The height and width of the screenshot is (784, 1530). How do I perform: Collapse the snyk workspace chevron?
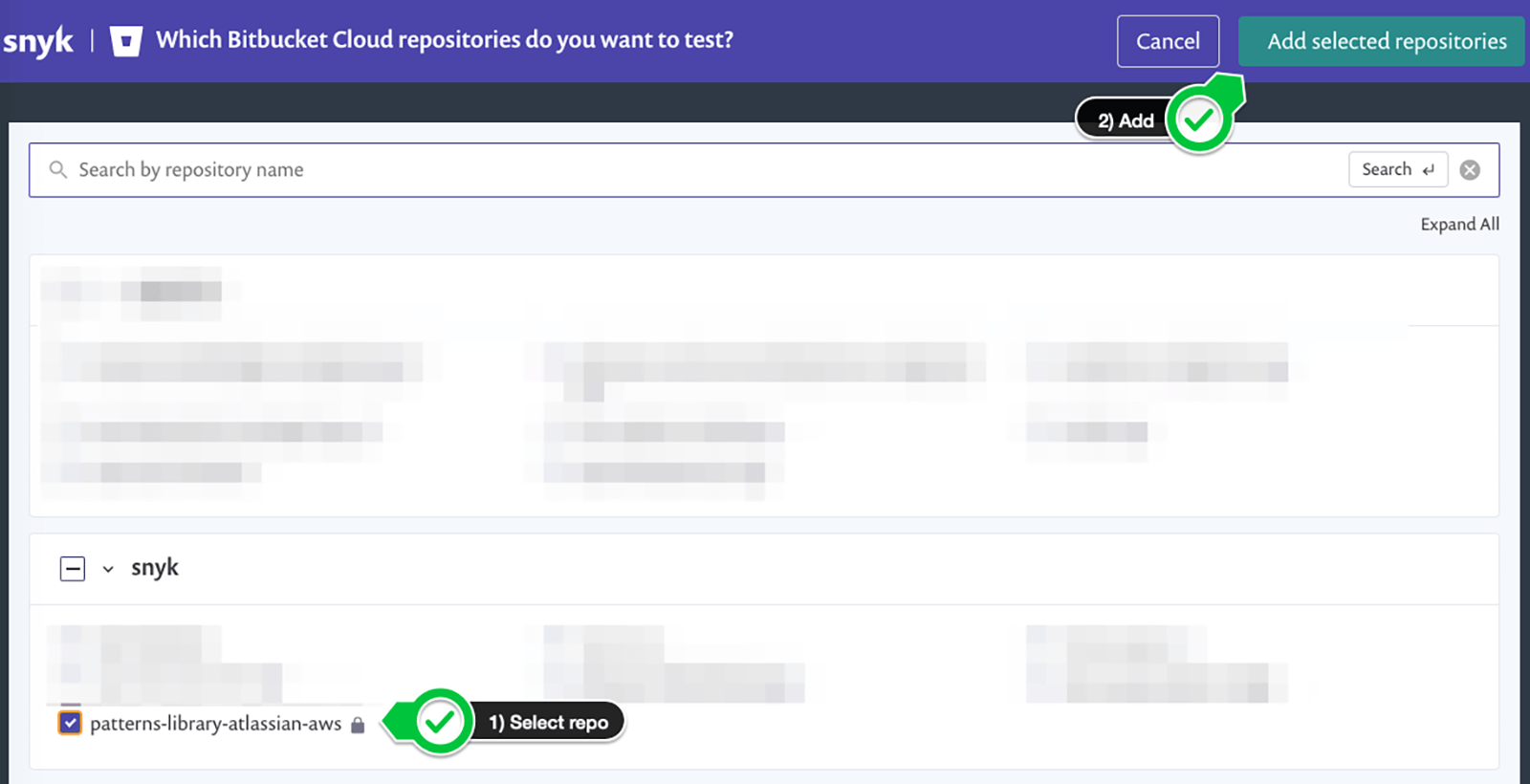[108, 569]
